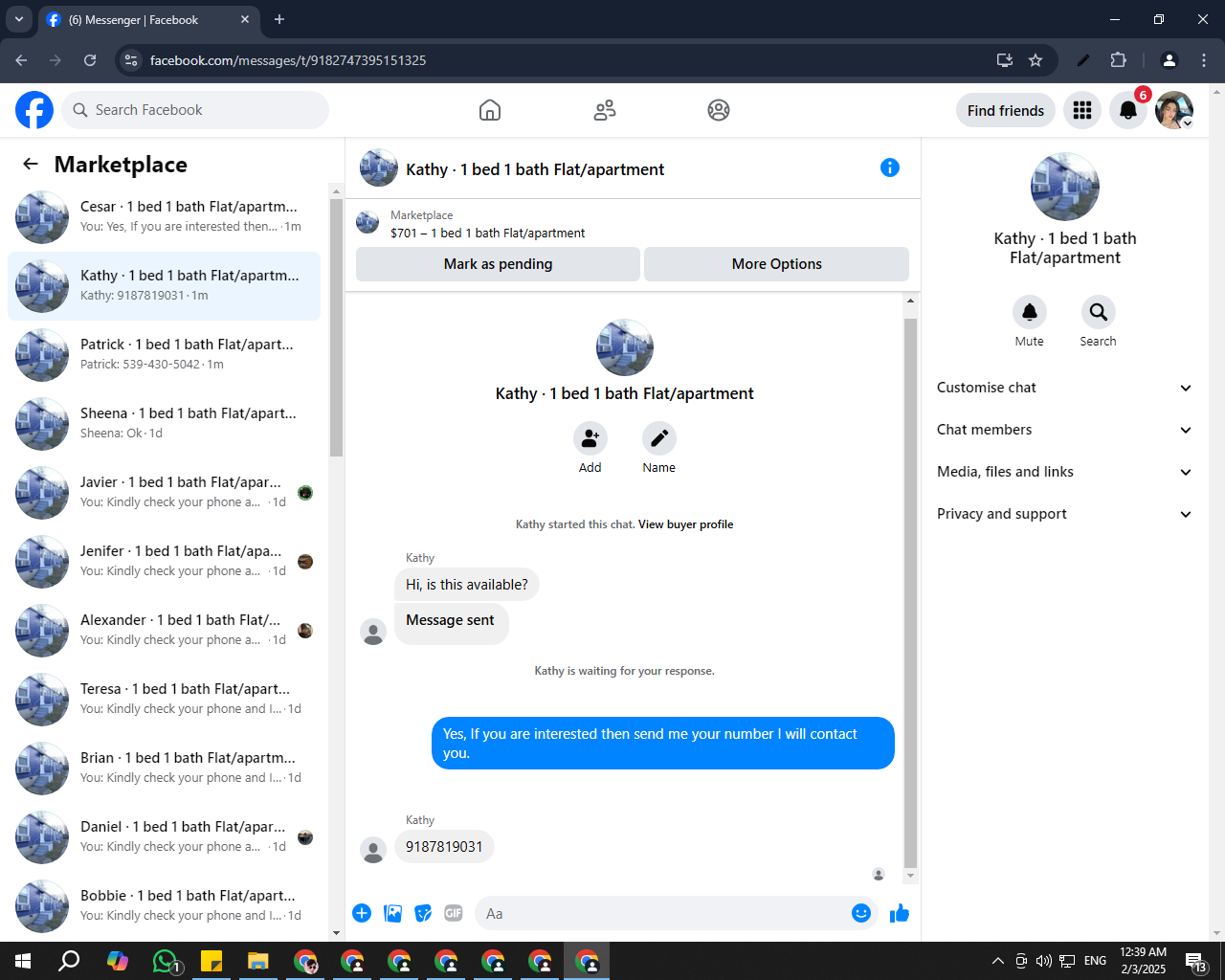The height and width of the screenshot is (980, 1225).
Task: Click the Mark as pending button
Action: pos(498,264)
